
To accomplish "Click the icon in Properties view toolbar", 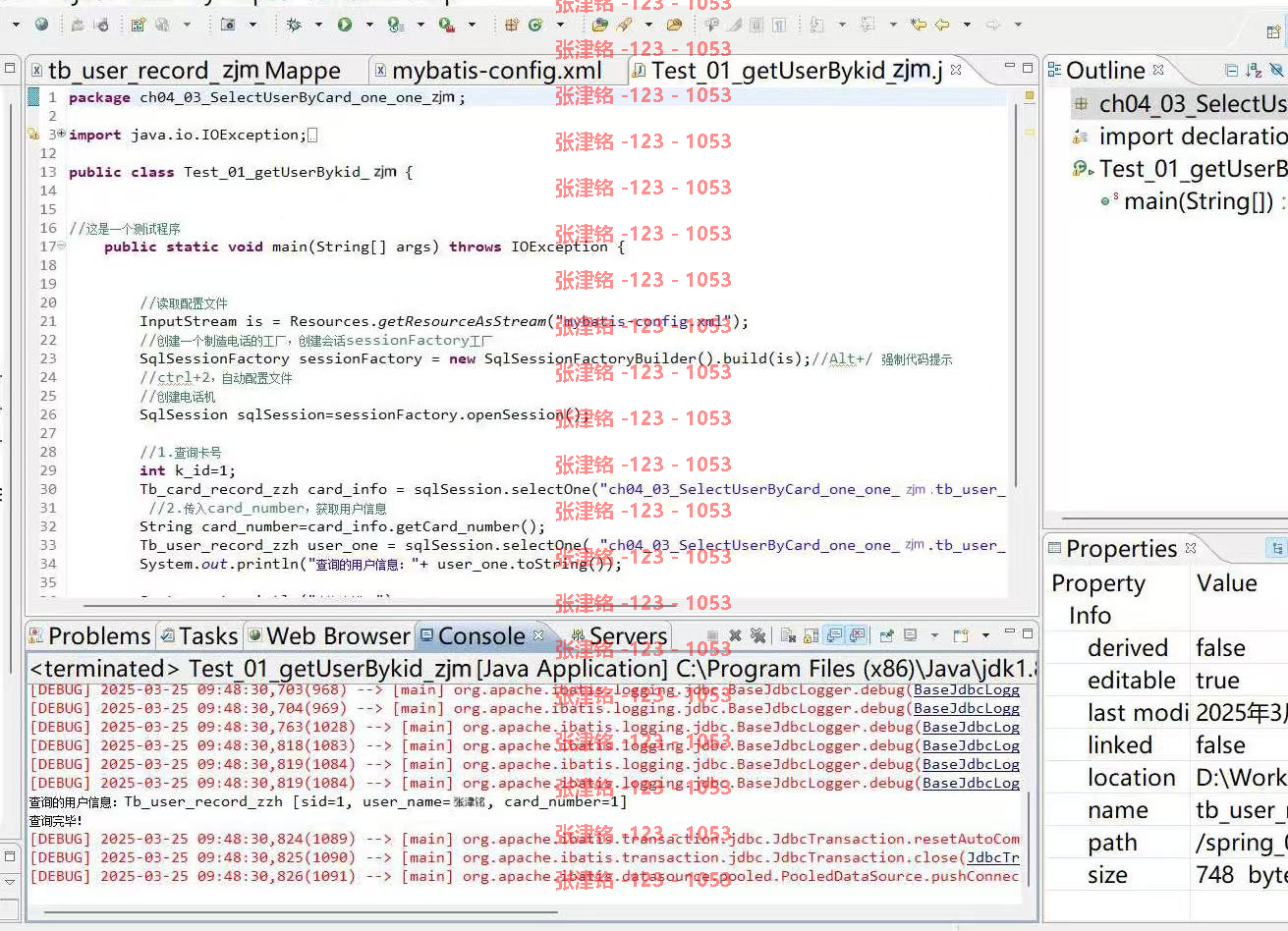I will tap(1277, 548).
